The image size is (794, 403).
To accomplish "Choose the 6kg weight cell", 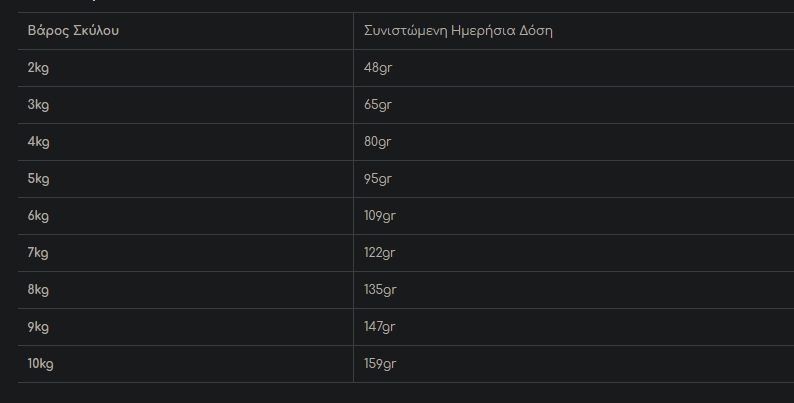I will pos(38,216).
